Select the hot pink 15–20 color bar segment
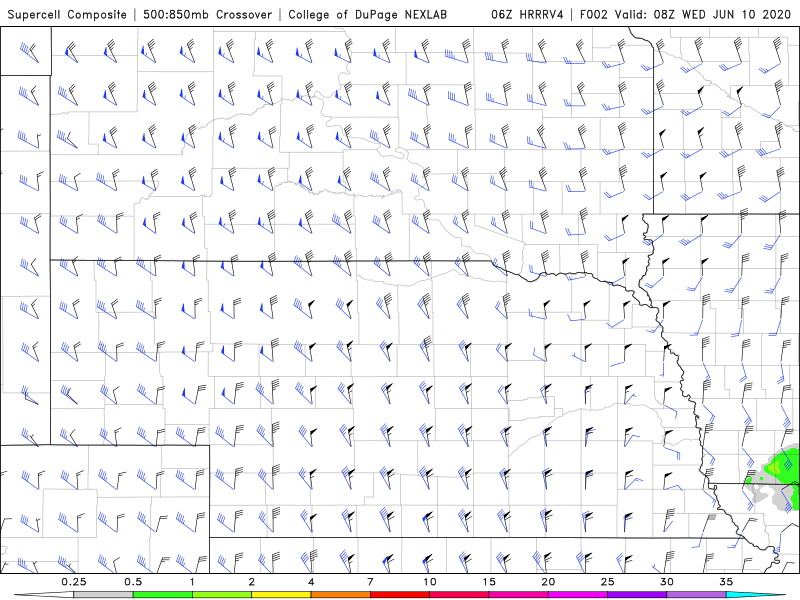The height and width of the screenshot is (600, 800). pos(518,595)
